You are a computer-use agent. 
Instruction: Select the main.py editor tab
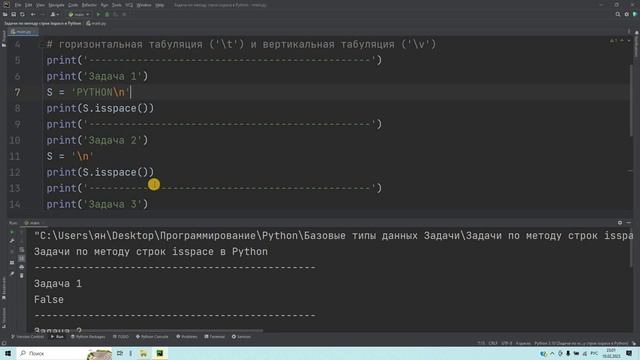(23, 32)
